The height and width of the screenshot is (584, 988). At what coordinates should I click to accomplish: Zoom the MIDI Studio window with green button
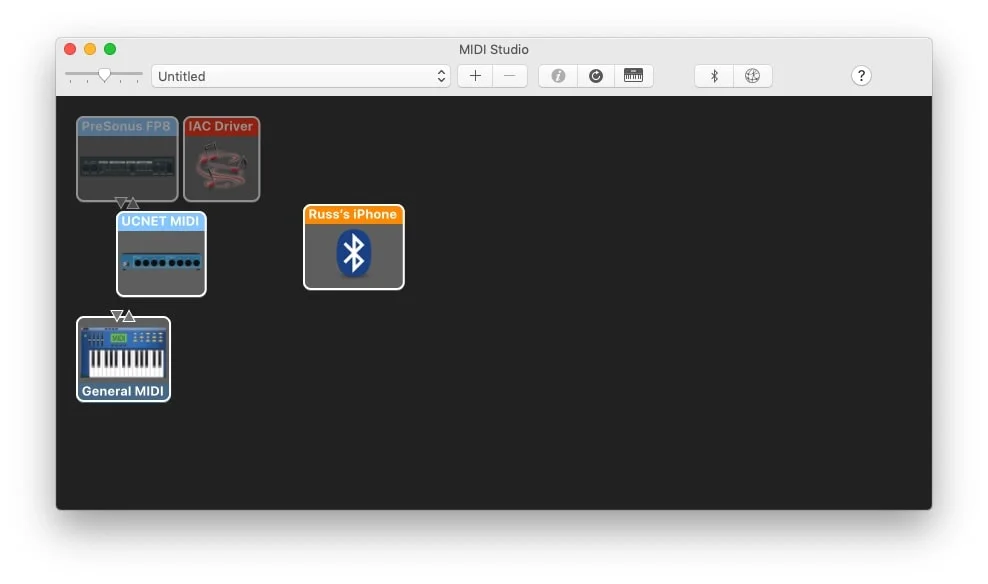(110, 49)
